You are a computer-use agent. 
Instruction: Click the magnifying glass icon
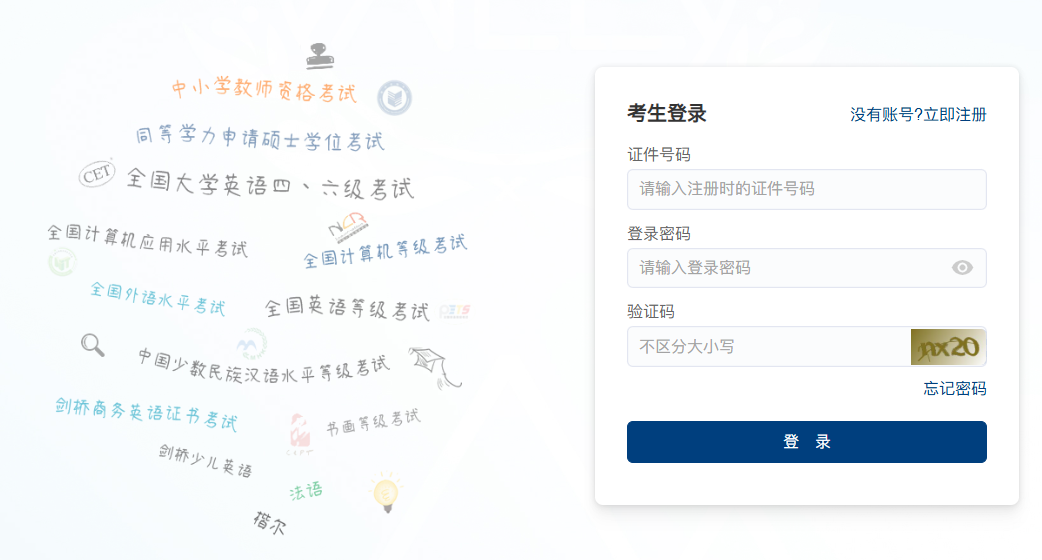(92, 345)
